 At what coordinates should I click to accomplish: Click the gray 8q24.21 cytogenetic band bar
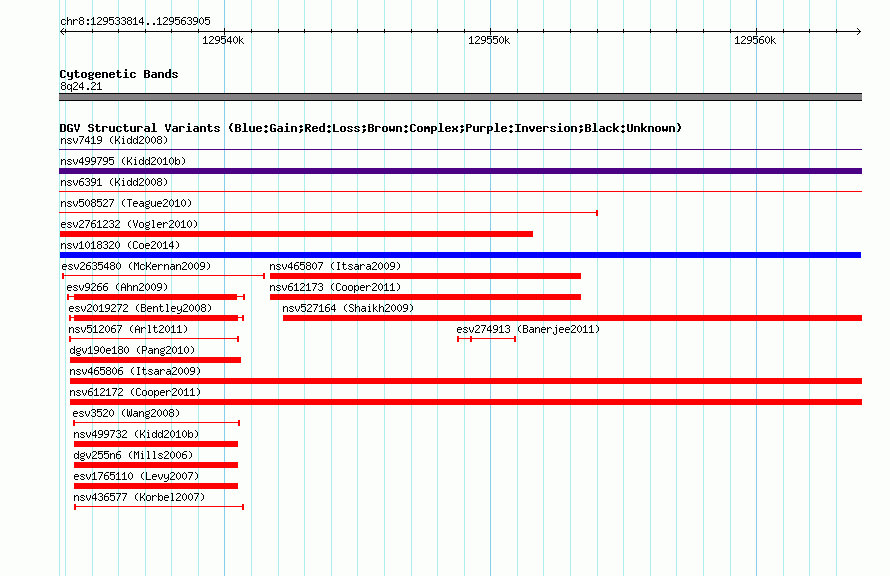[460, 97]
